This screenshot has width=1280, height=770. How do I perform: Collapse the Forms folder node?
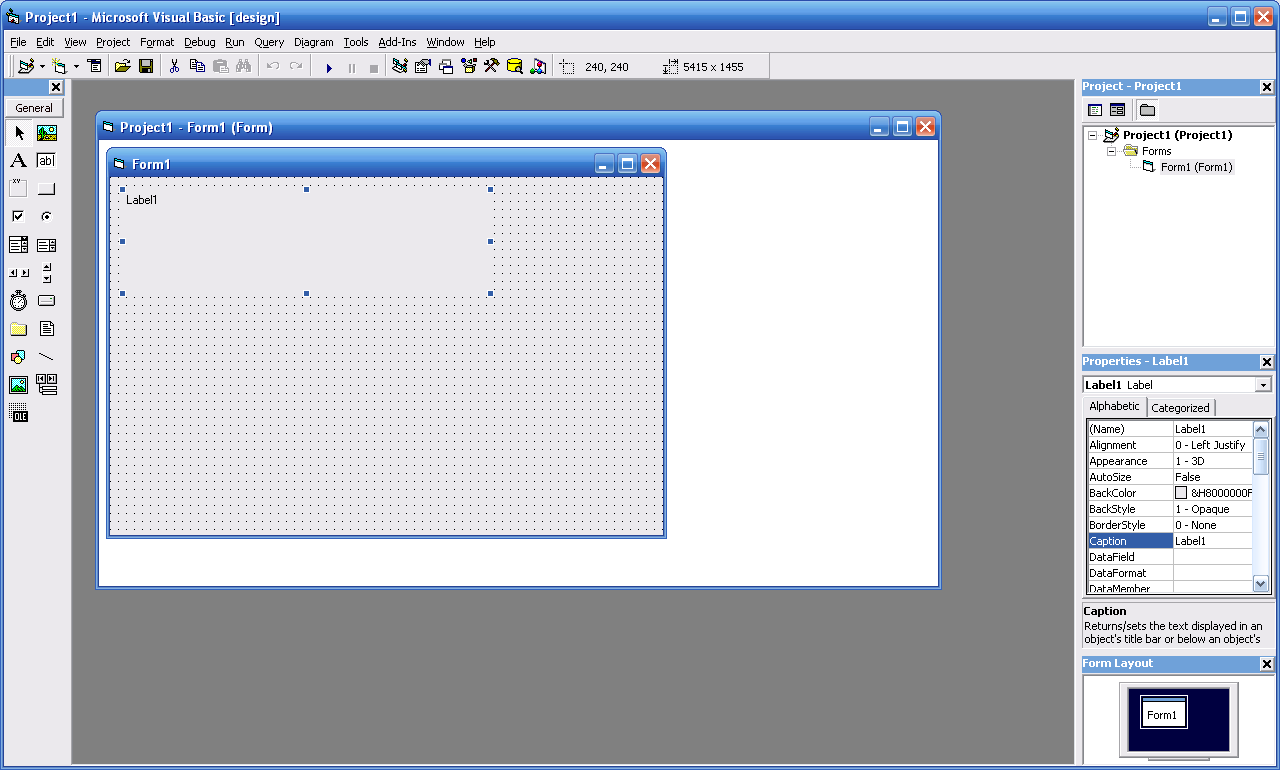coord(1111,151)
